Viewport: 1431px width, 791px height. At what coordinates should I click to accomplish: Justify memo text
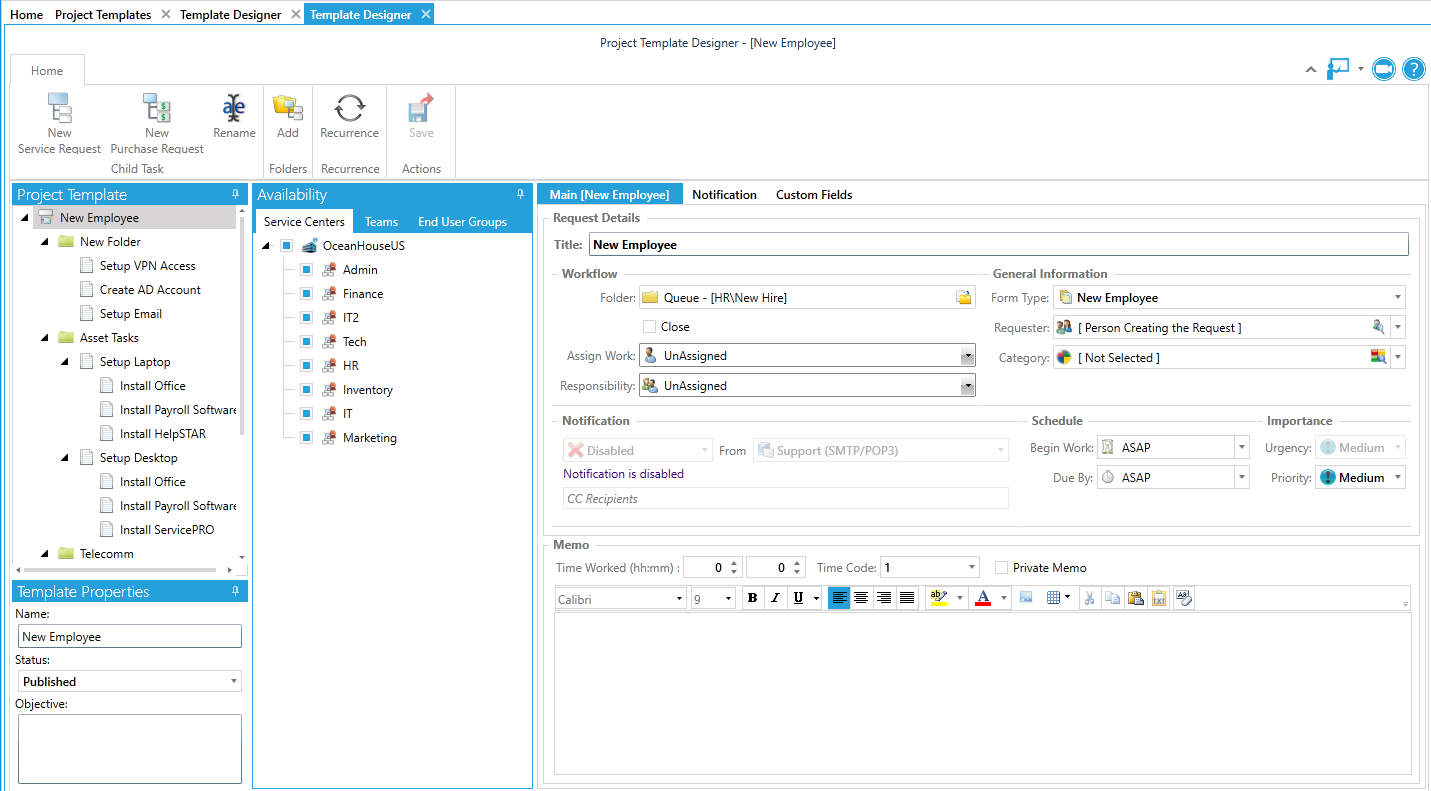(x=907, y=598)
